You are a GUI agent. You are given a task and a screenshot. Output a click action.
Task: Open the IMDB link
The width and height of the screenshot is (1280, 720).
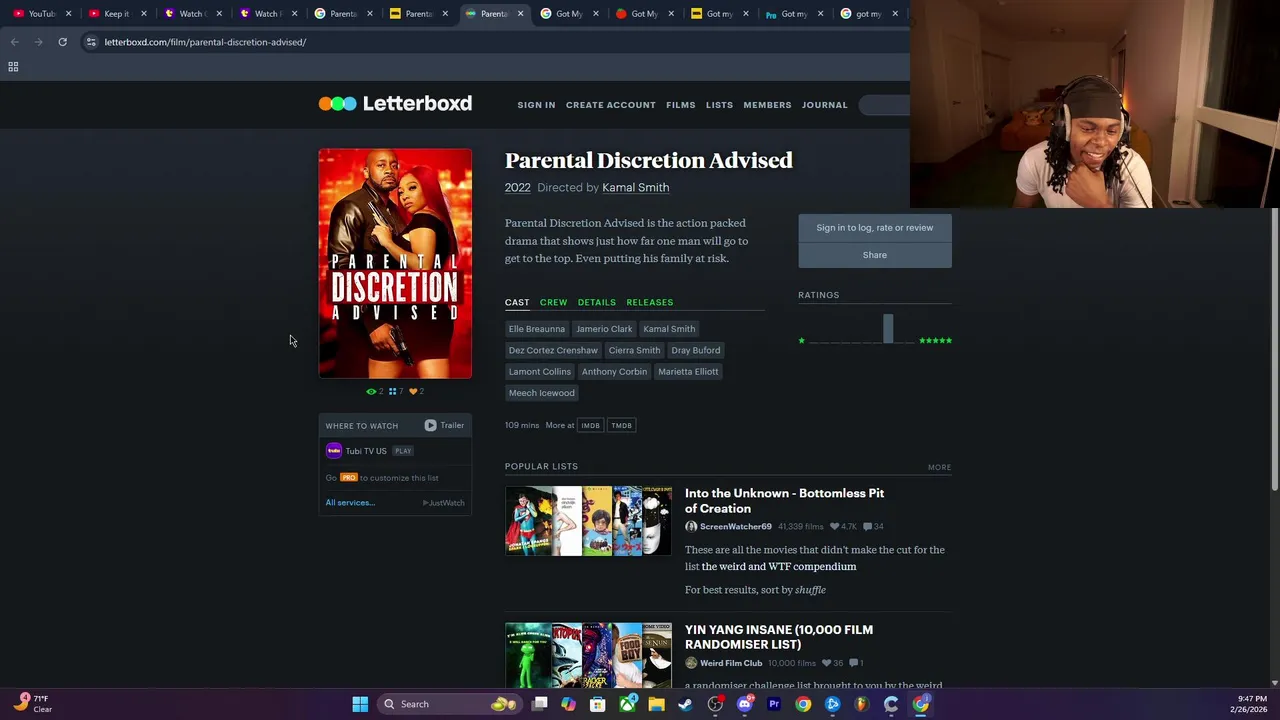pyautogui.click(x=591, y=426)
